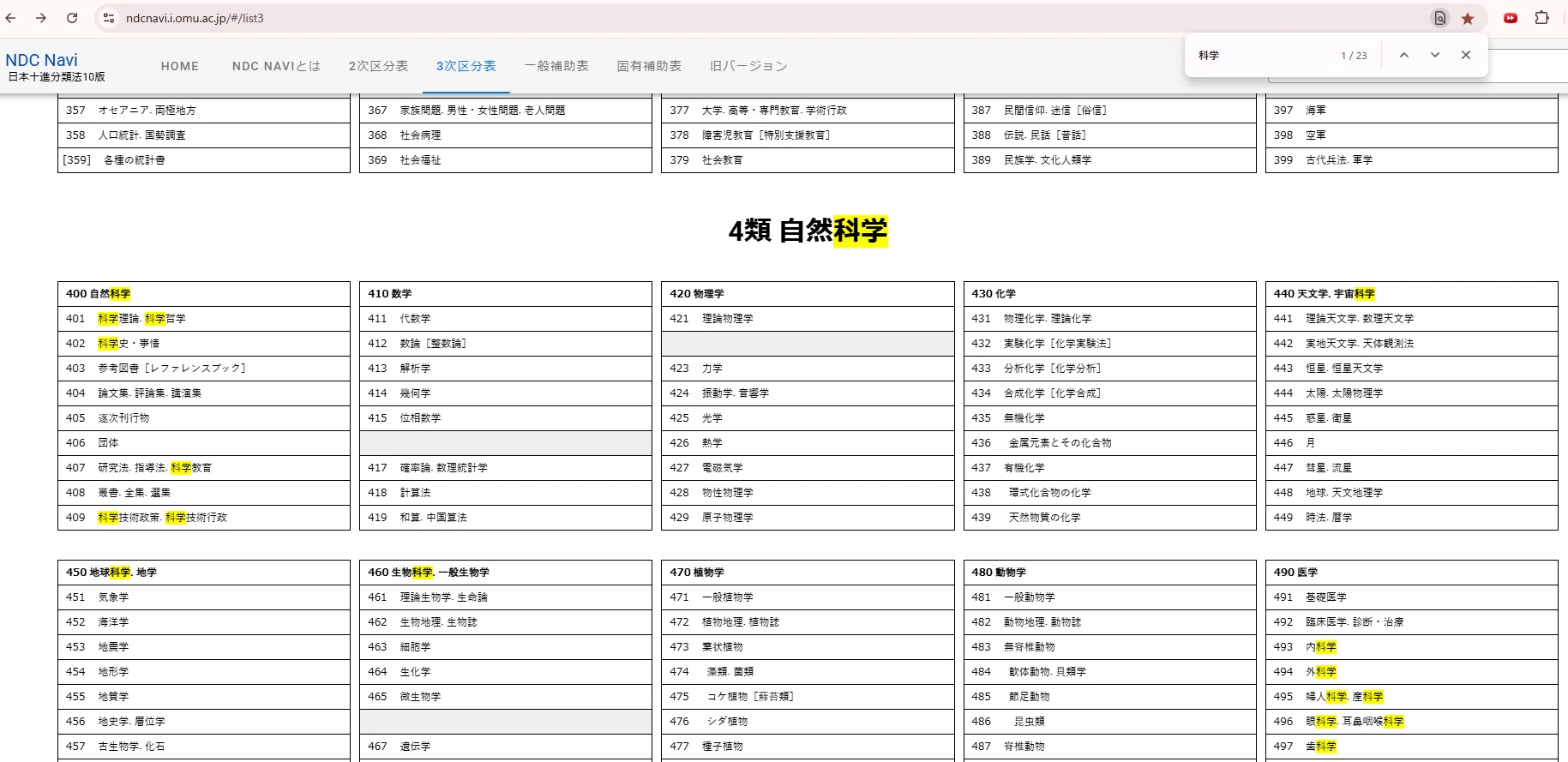Reload the page

pos(72,18)
